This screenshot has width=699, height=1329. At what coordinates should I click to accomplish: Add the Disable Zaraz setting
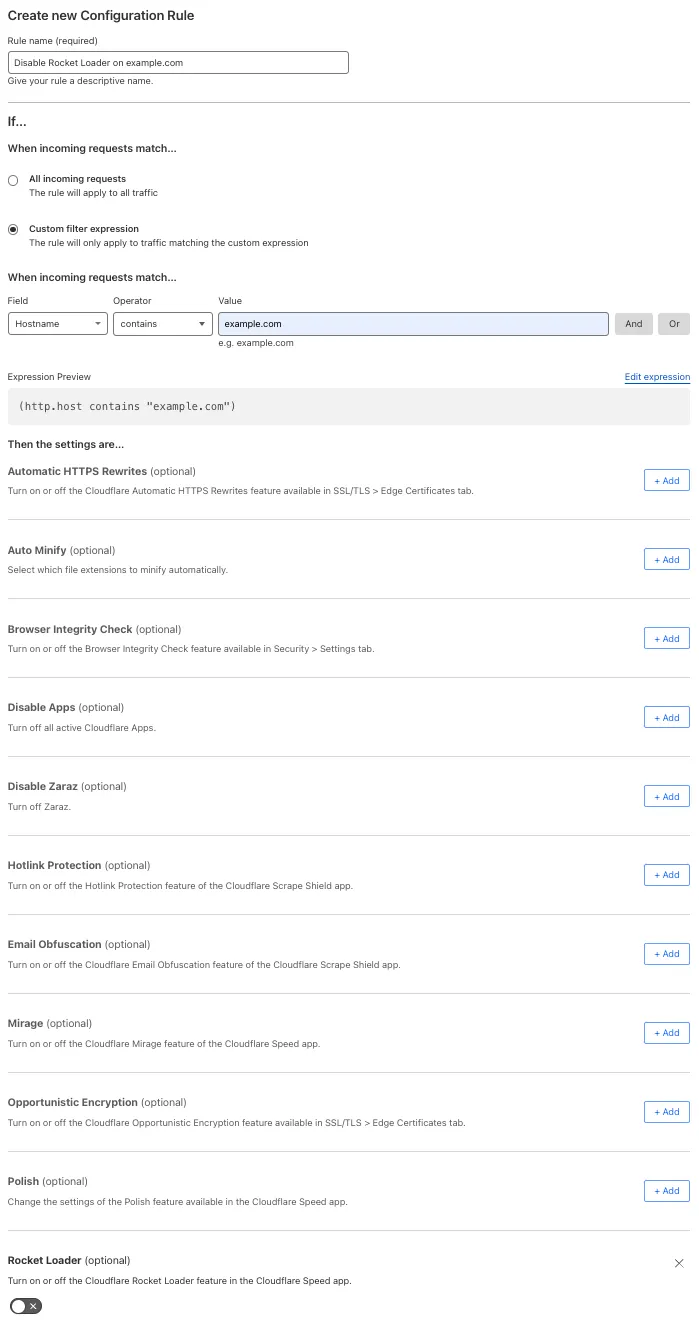tap(666, 797)
